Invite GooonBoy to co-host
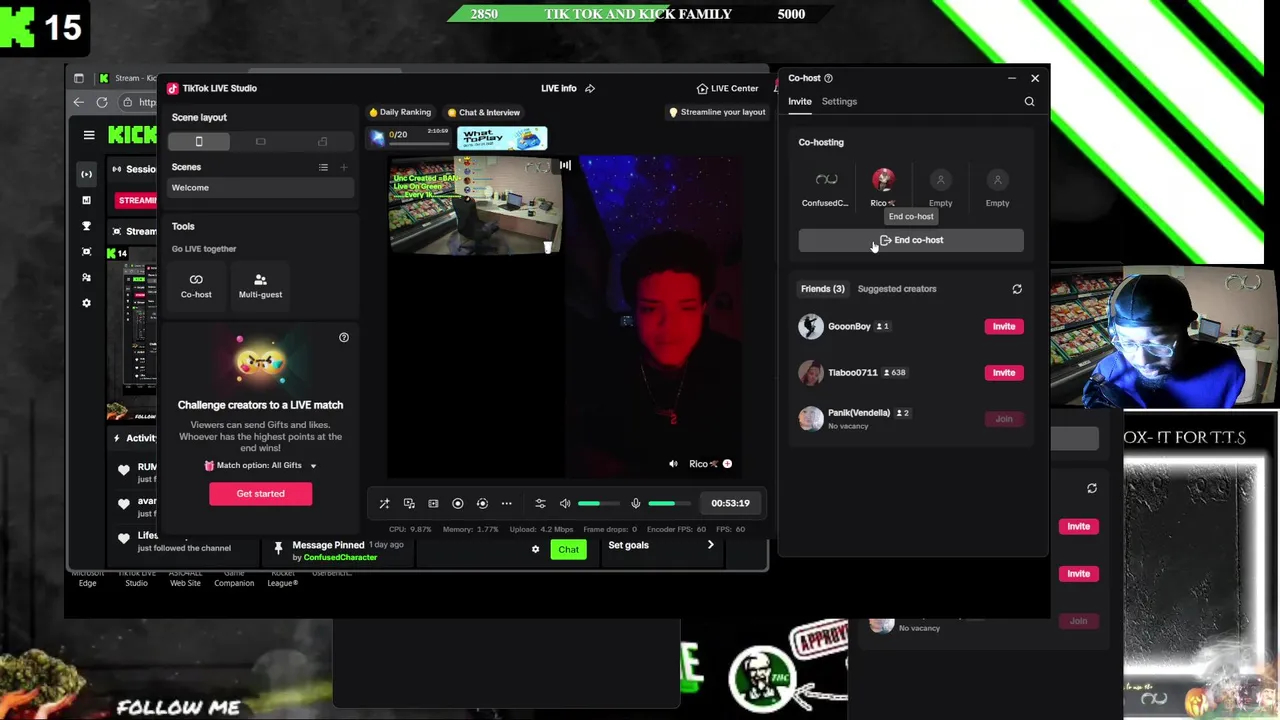Viewport: 1280px width, 720px height. [1003, 326]
